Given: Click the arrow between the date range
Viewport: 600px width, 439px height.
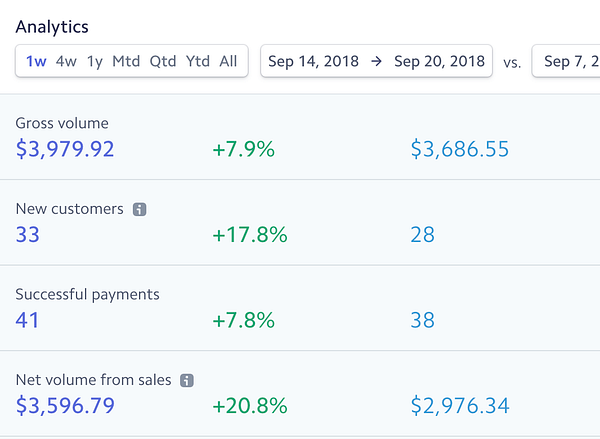Looking at the screenshot, I should click(x=377, y=61).
